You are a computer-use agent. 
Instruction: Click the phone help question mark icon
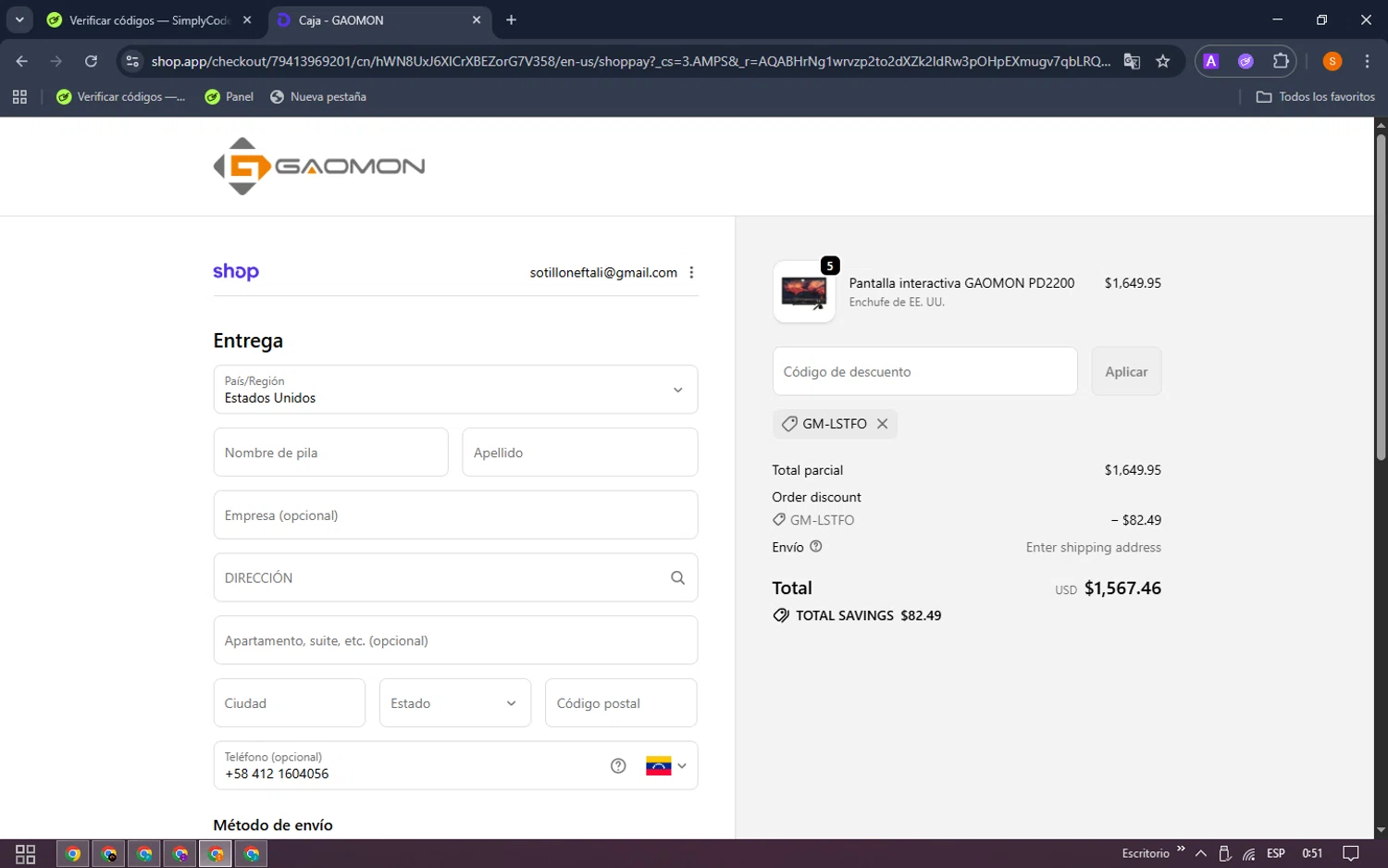(x=618, y=765)
